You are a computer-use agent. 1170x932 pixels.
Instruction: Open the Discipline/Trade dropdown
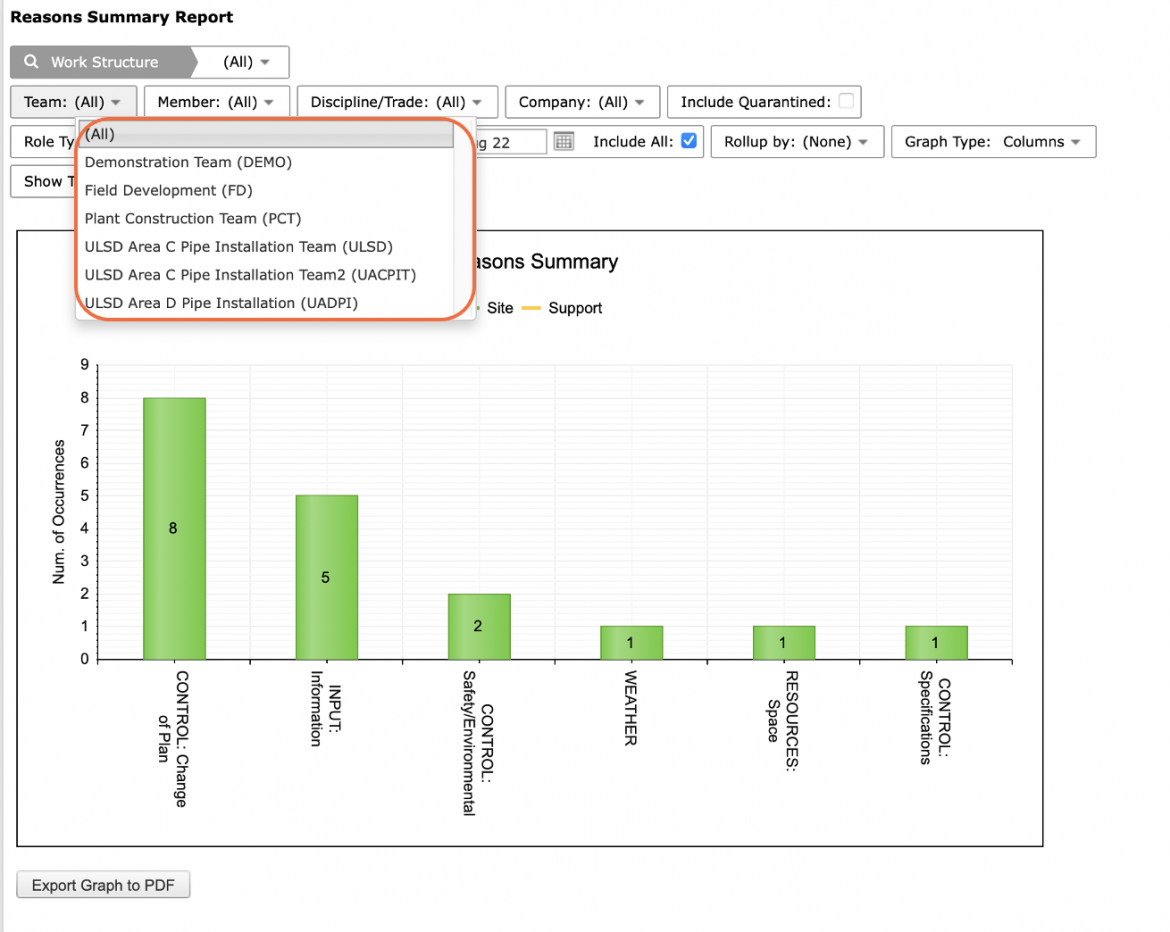pos(396,102)
